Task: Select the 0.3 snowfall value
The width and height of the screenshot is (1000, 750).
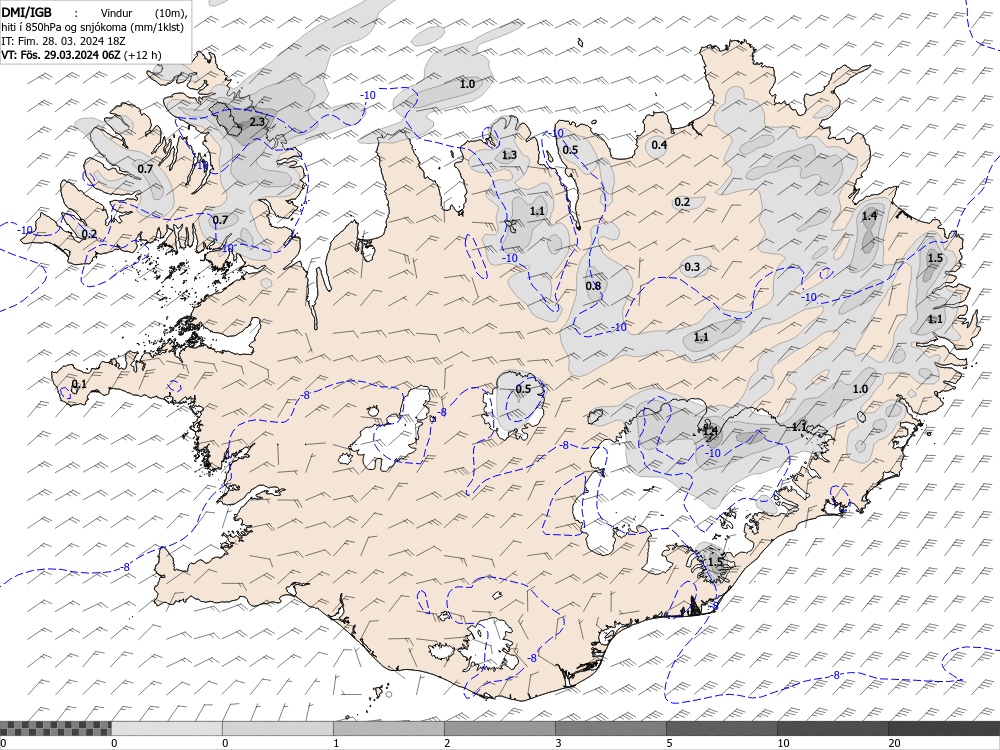Action: click(692, 267)
